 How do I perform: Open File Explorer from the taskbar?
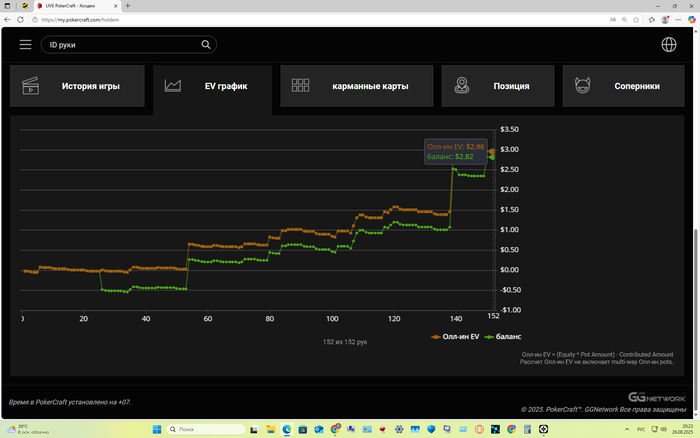[271, 430]
